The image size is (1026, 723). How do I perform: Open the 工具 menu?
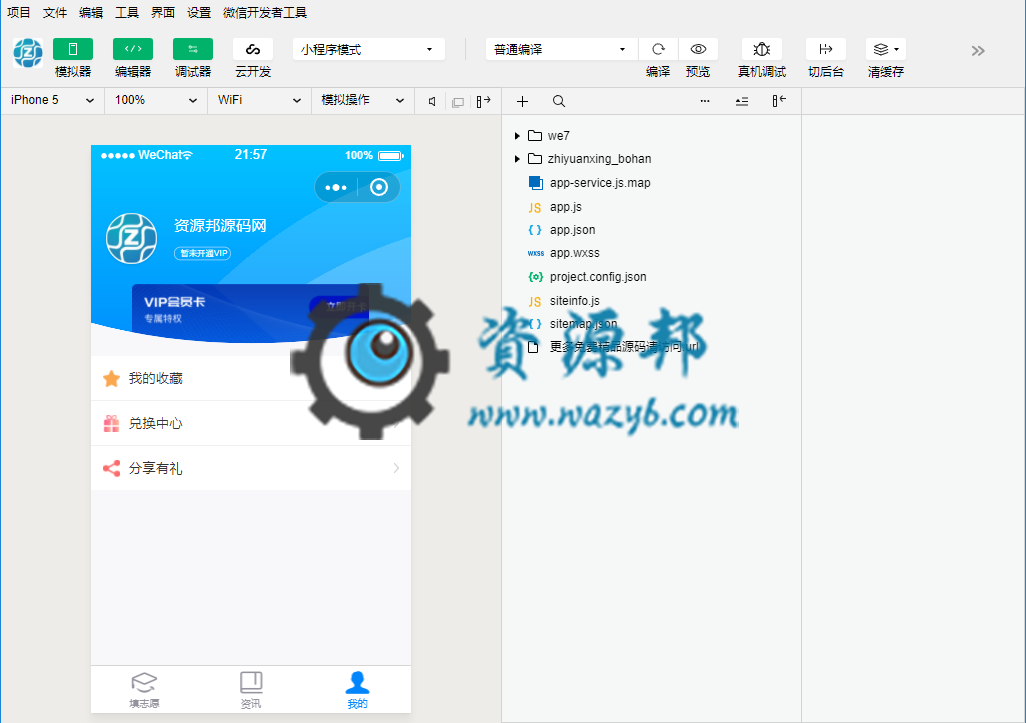tap(126, 12)
